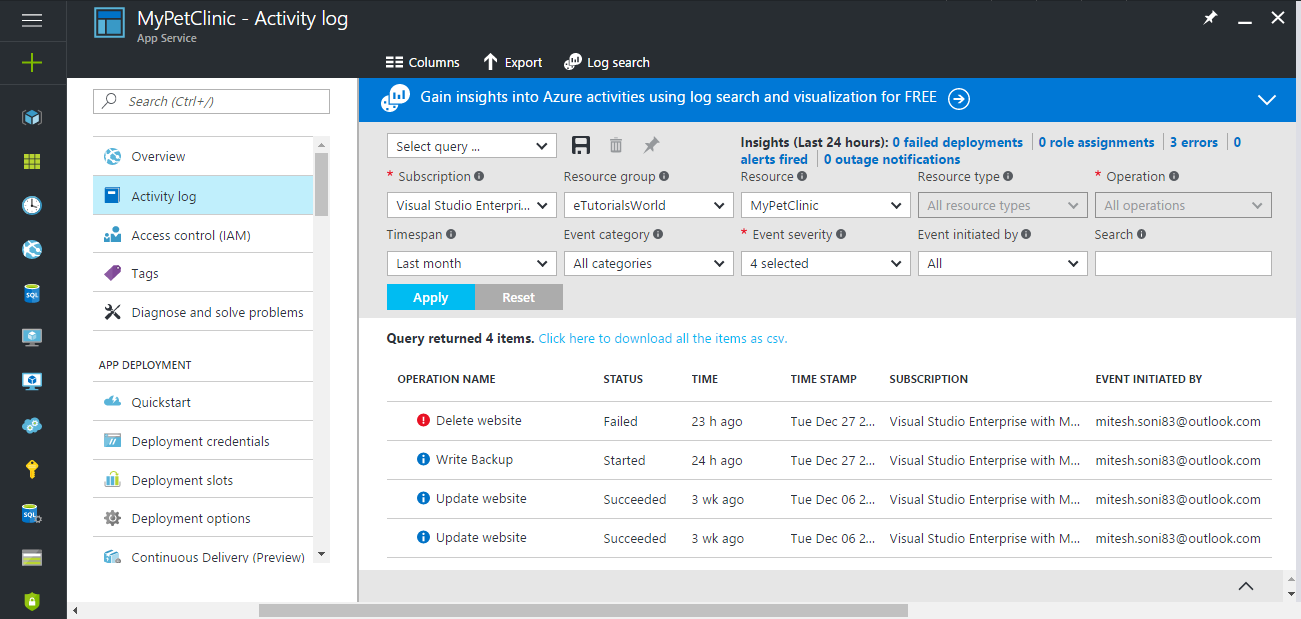Focus the Search (Ctrl+/) menu field
Viewport: 1301px width, 619px height.
211,101
